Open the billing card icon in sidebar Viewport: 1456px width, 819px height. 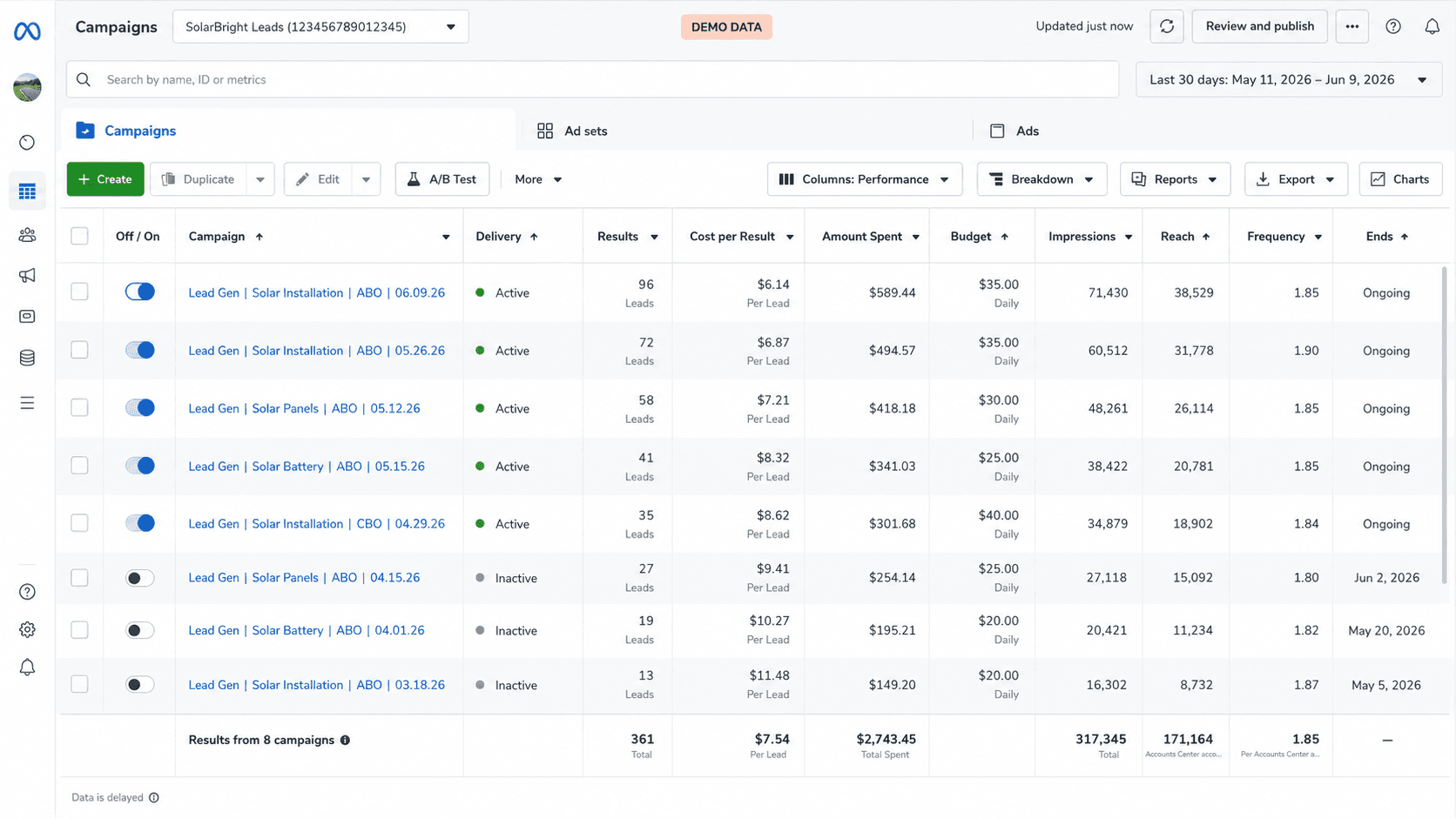click(27, 317)
